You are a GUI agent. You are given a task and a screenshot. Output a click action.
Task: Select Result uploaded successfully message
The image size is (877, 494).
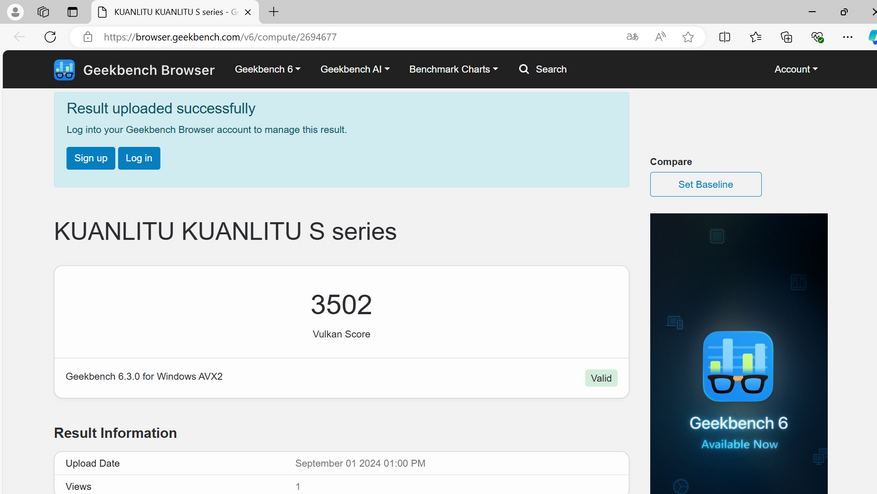click(161, 109)
